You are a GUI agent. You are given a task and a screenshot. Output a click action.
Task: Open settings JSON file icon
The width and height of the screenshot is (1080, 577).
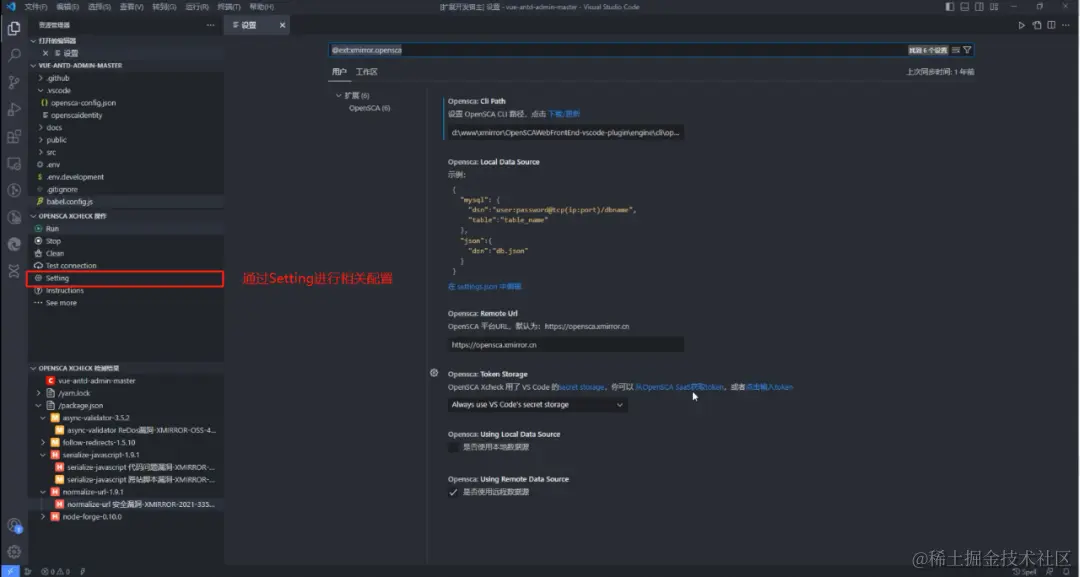pos(1037,25)
